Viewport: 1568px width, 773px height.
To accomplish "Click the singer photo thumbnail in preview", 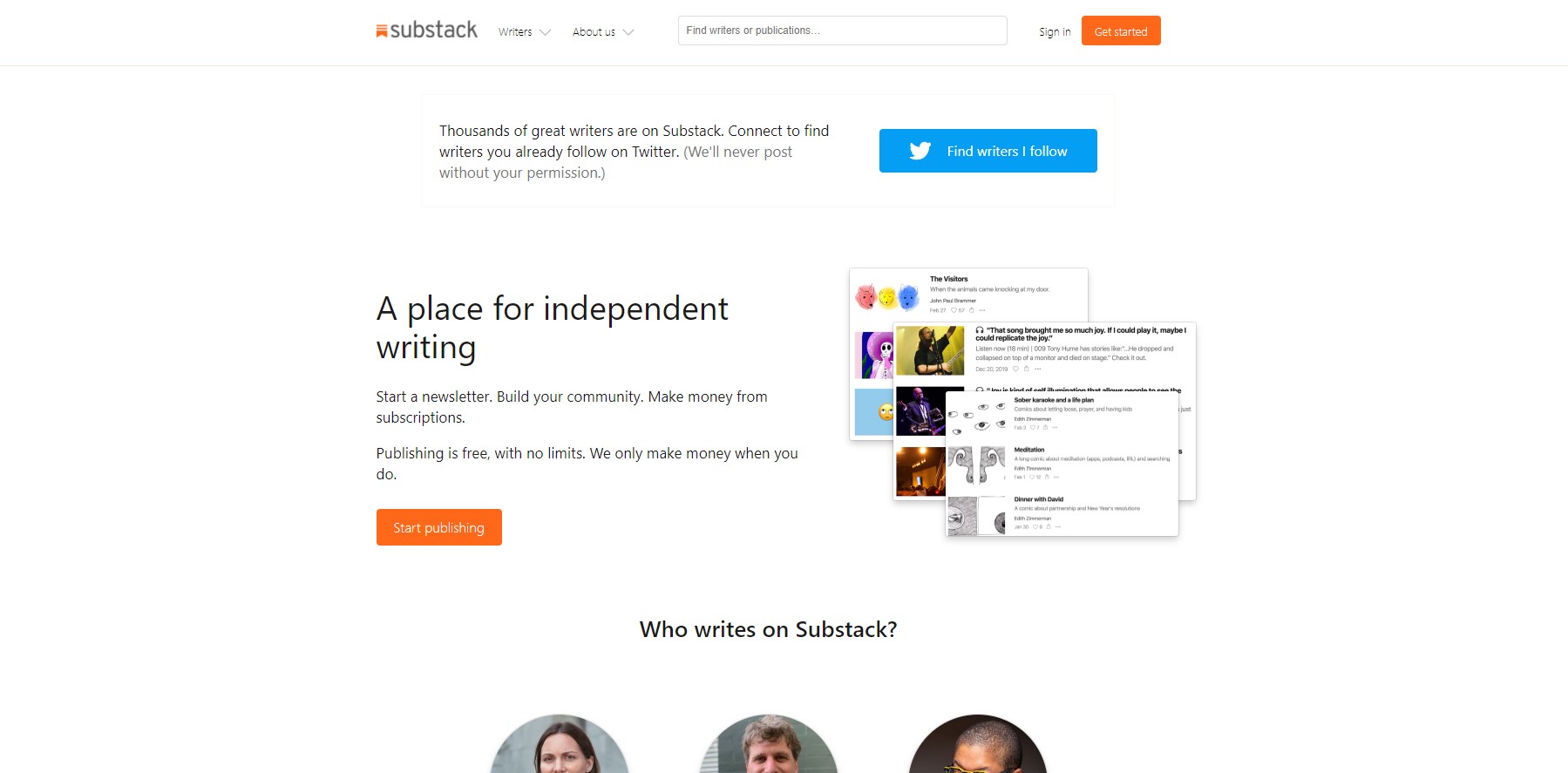I will pos(930,350).
